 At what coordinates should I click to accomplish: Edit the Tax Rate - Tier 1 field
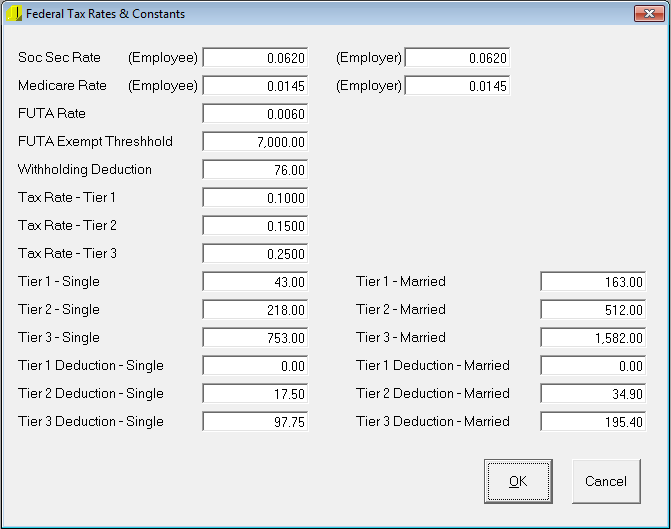point(255,198)
